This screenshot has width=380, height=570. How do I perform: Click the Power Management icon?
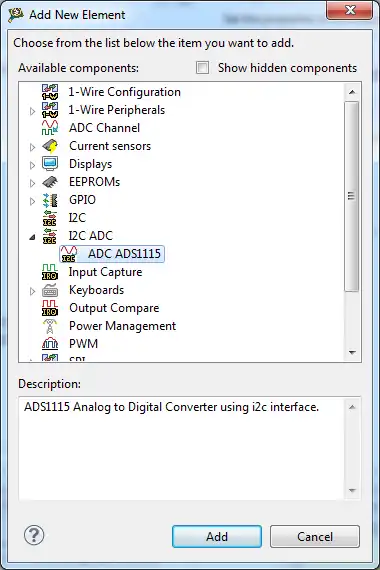pyautogui.click(x=50, y=326)
